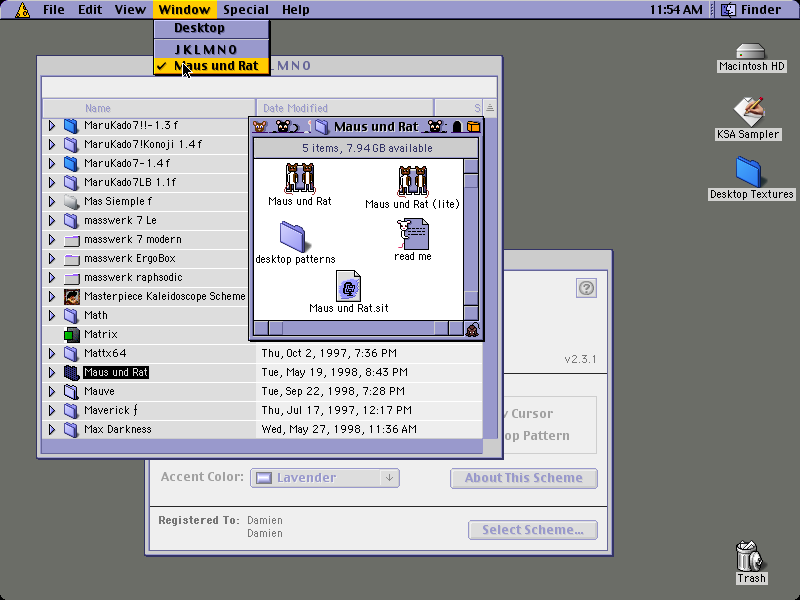Open the Maus und Rat (lite) icon

412,180
